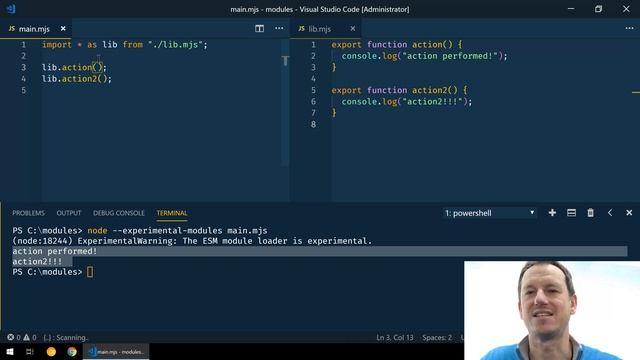The width and height of the screenshot is (640, 360).
Task: Kill terminal with trash icon
Action: click(x=591, y=213)
